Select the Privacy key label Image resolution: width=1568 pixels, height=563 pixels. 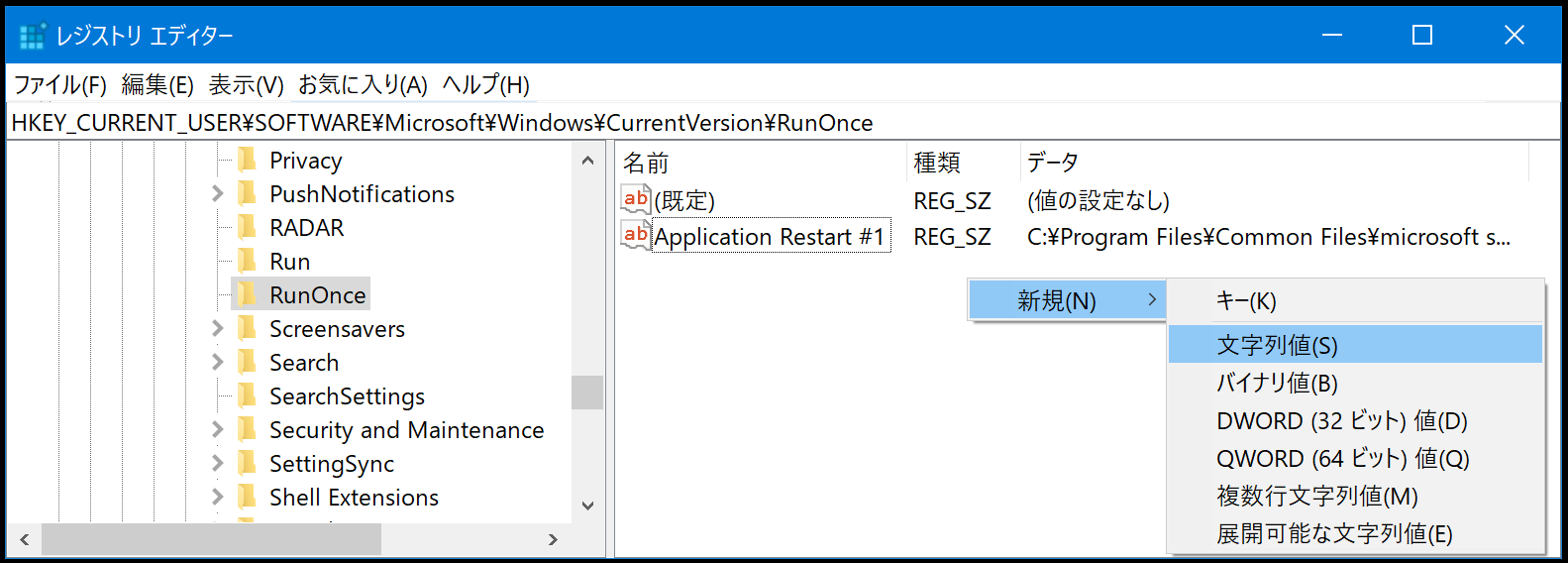coord(305,161)
